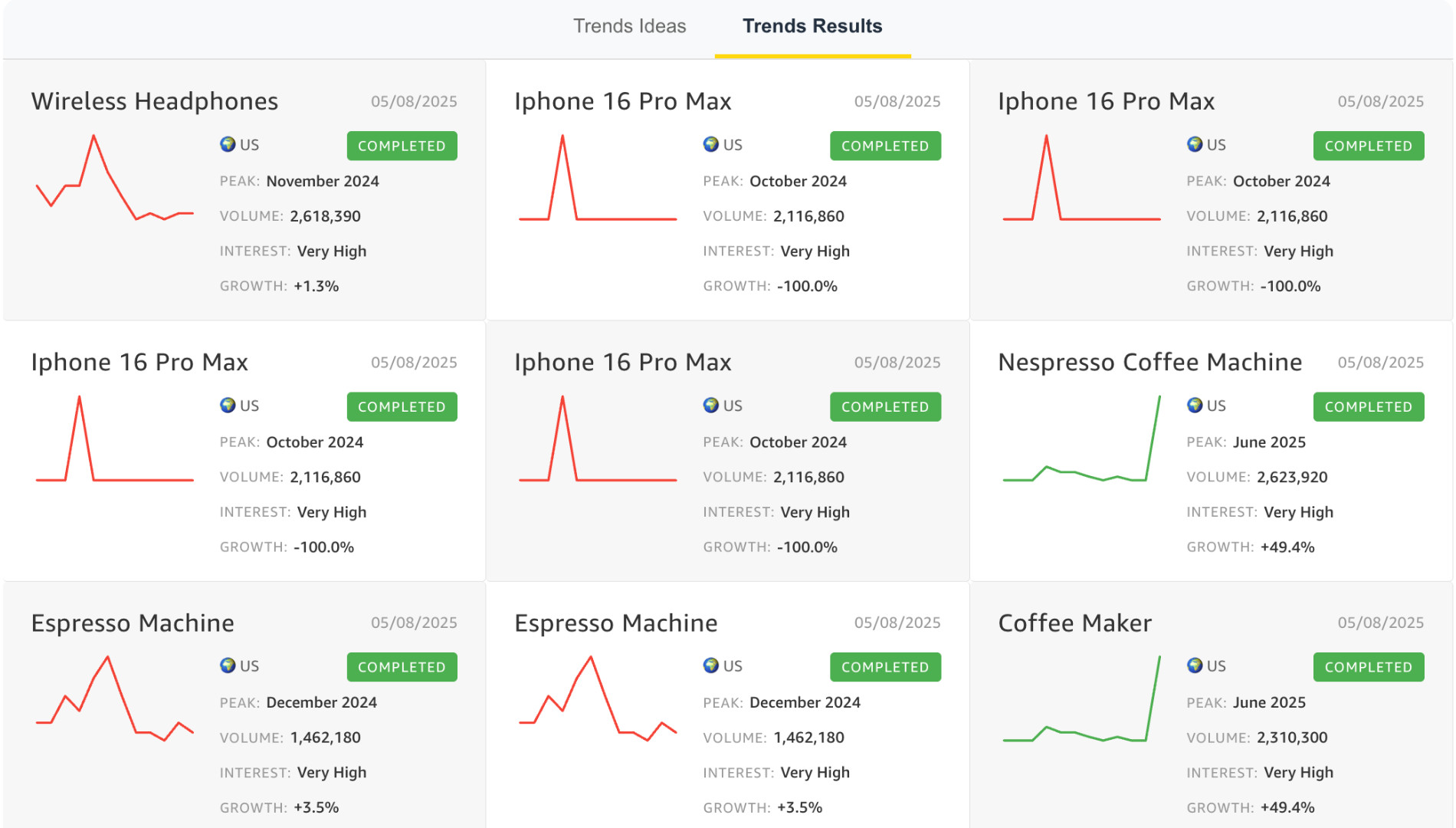This screenshot has height=828, width=1456.
Task: Click the globe icon on Wireless Headphones card
Action: pos(228,144)
